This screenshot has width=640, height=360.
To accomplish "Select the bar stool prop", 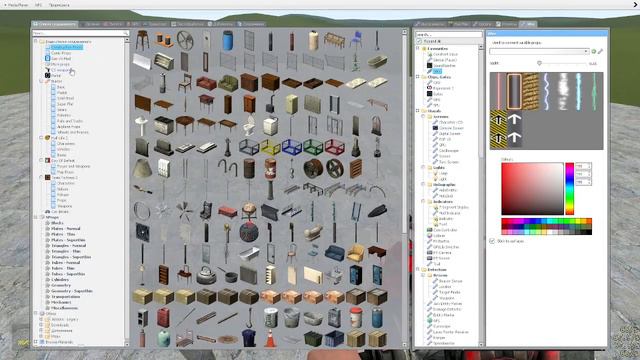I will click(142, 41).
